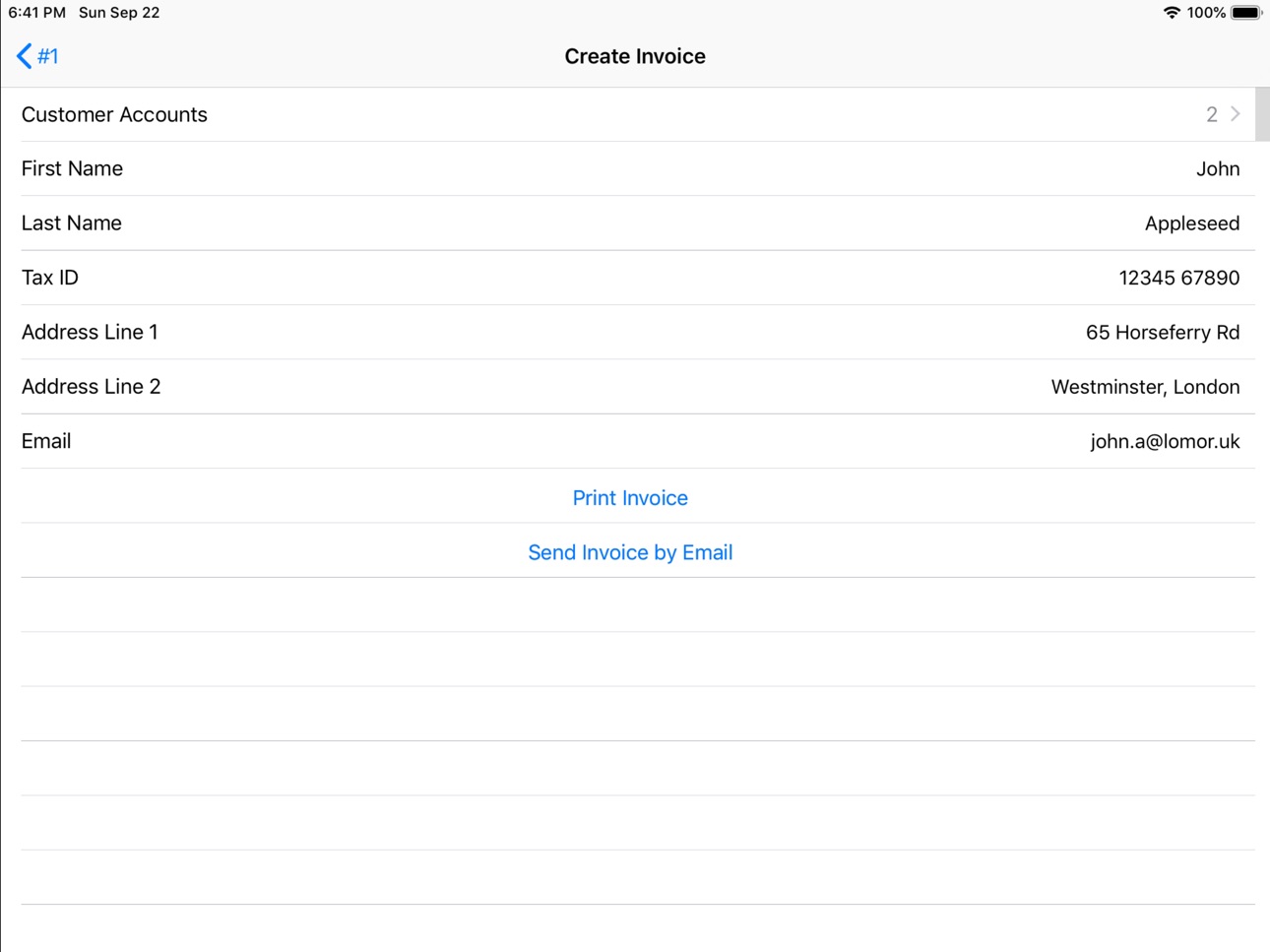Tap the Address Line 1 label
Screen dimensions: 1270x952
click(90, 332)
